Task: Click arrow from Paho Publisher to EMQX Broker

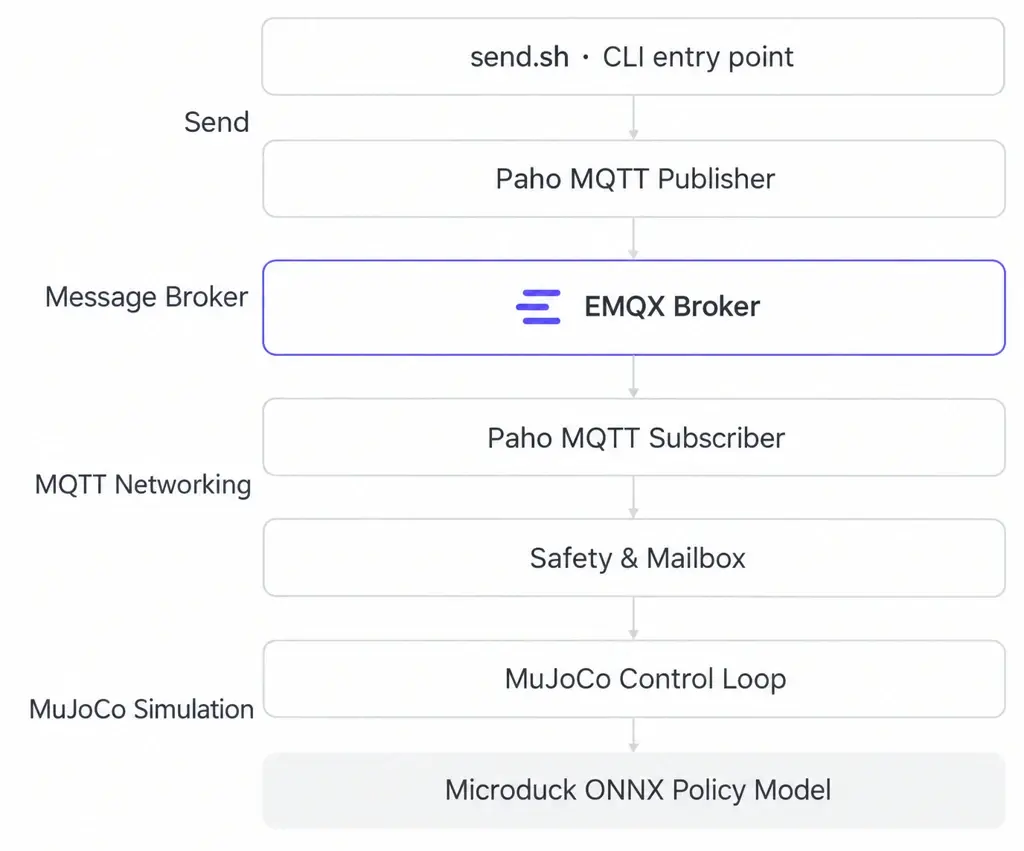Action: coord(633,239)
